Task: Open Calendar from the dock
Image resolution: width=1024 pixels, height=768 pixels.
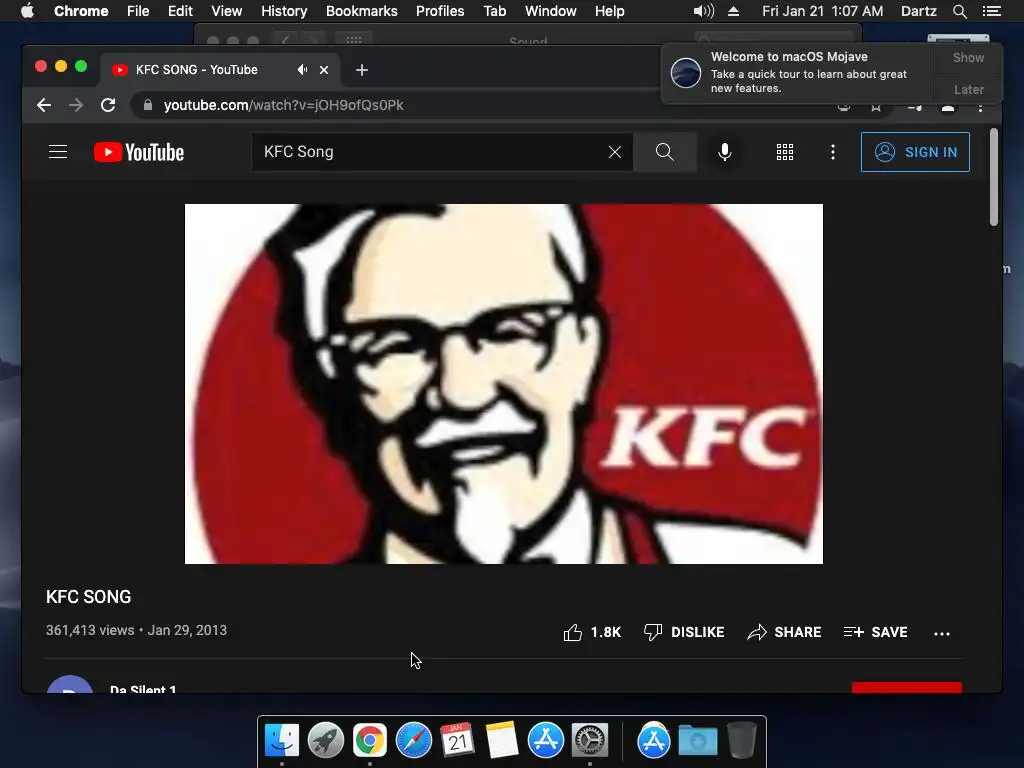Action: (x=457, y=741)
